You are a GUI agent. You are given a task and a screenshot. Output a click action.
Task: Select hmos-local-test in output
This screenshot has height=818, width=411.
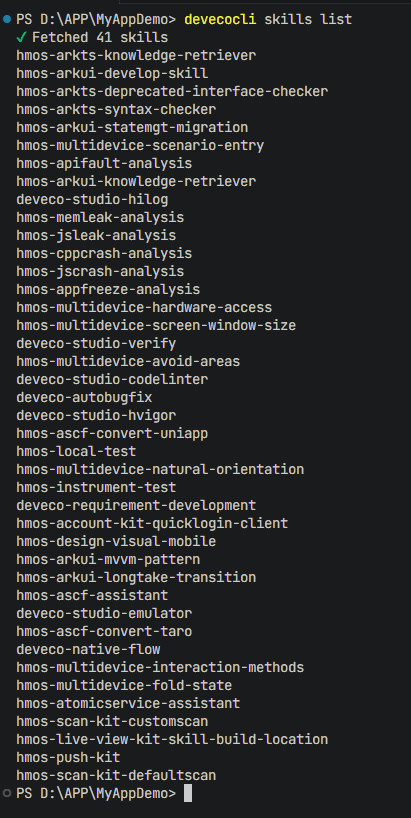[x=76, y=452]
